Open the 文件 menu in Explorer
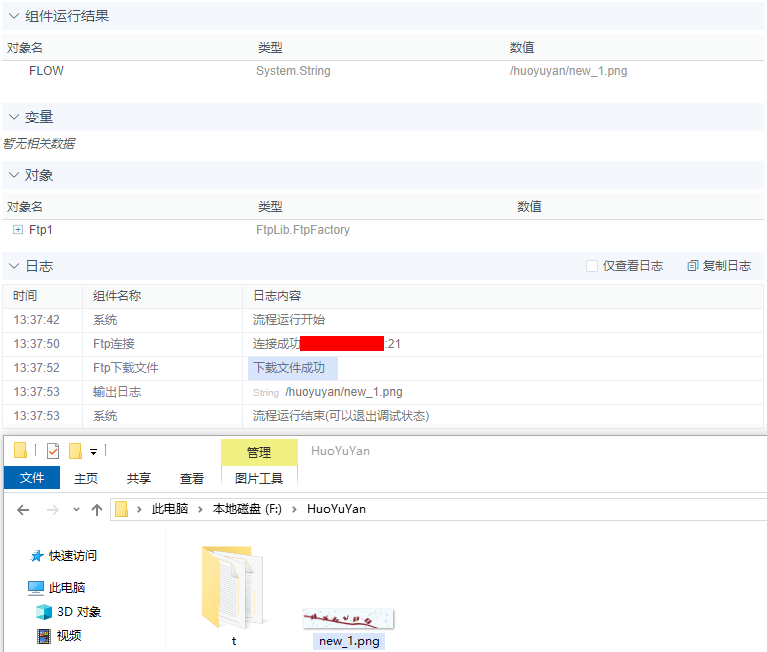This screenshot has height=652, width=767. point(32,477)
